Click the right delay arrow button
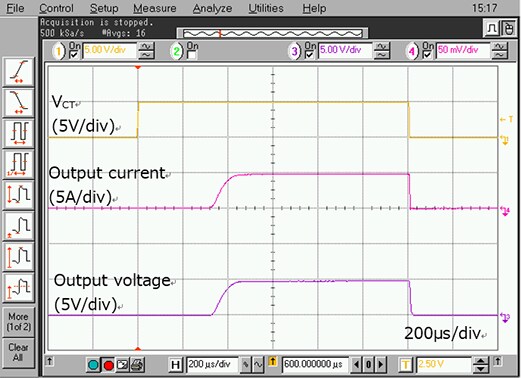Image resolution: width=521 pixels, height=378 pixels. [381, 365]
